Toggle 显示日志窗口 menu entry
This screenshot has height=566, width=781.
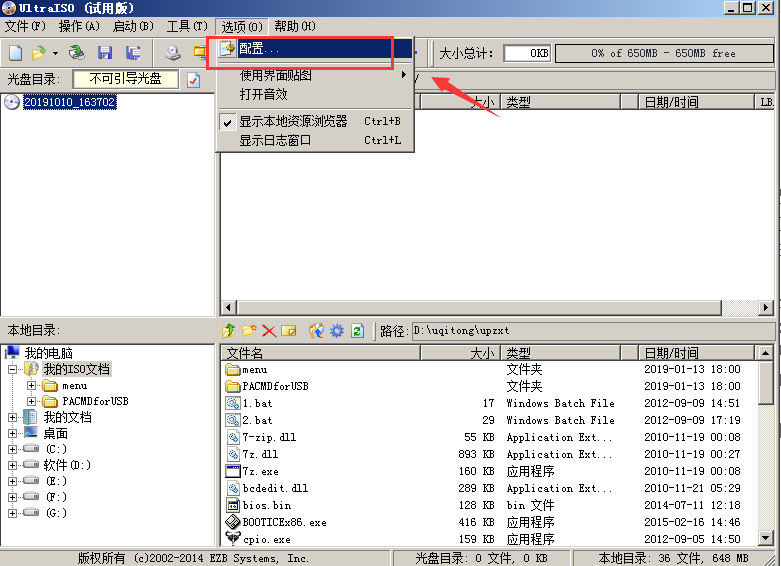pyautogui.click(x=315, y=141)
